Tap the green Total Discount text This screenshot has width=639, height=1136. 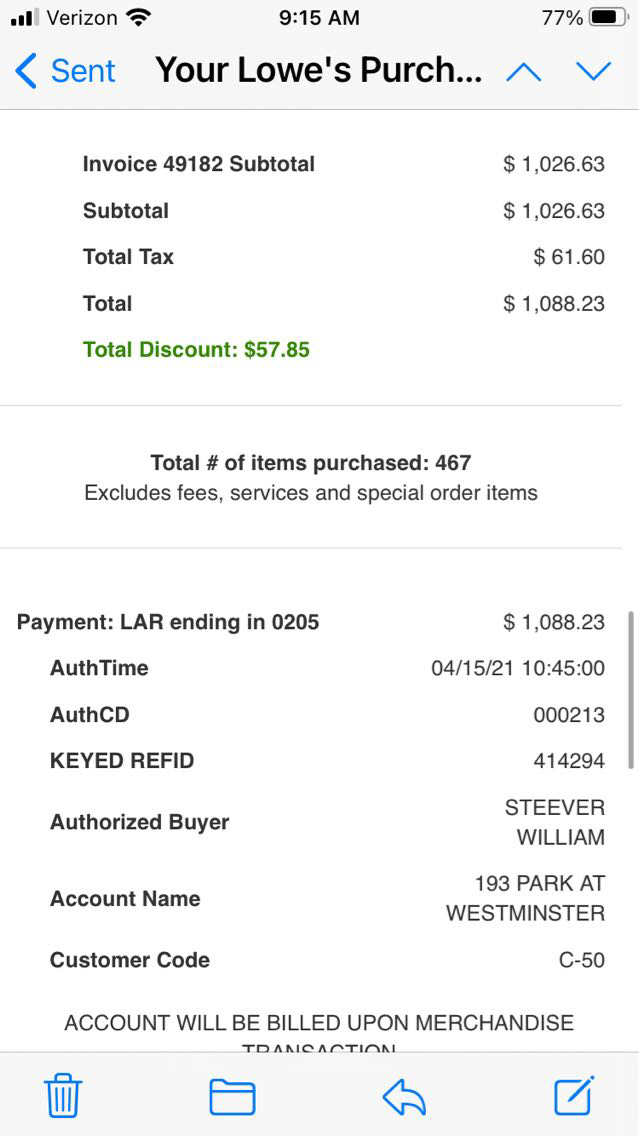pyautogui.click(x=196, y=350)
